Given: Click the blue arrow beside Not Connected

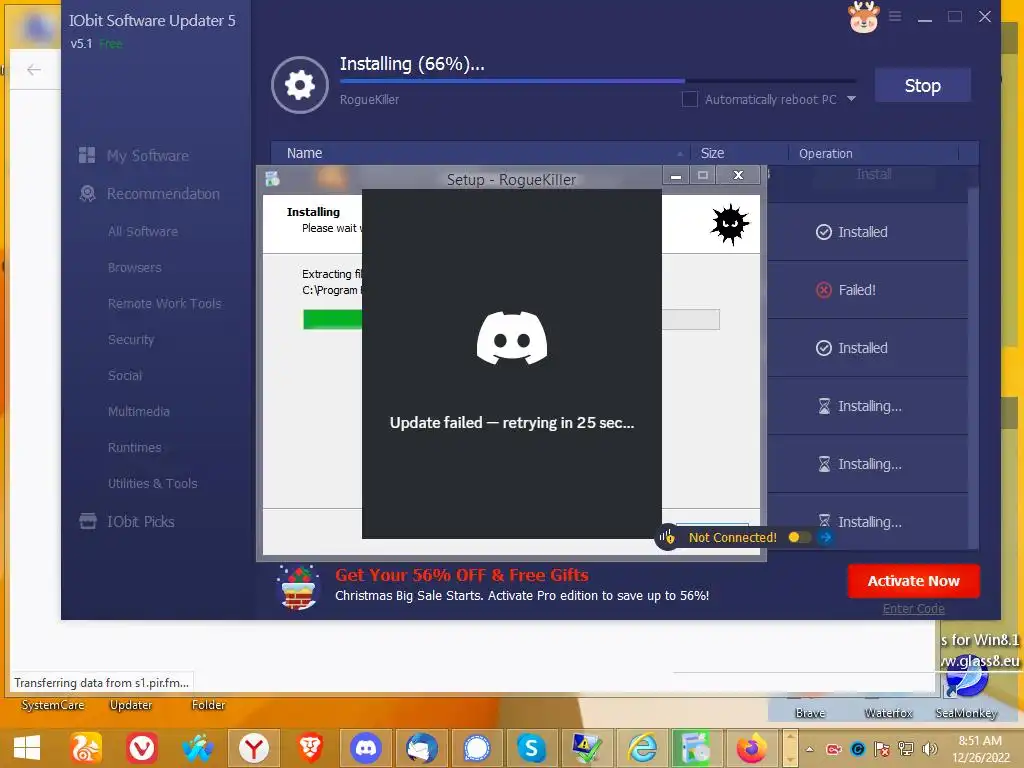Looking at the screenshot, I should 825,537.
